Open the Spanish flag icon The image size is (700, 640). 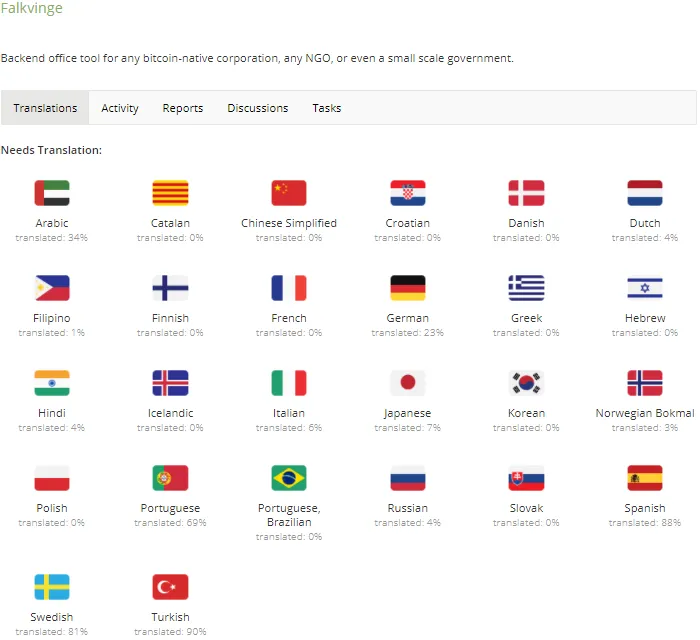[x=645, y=478]
